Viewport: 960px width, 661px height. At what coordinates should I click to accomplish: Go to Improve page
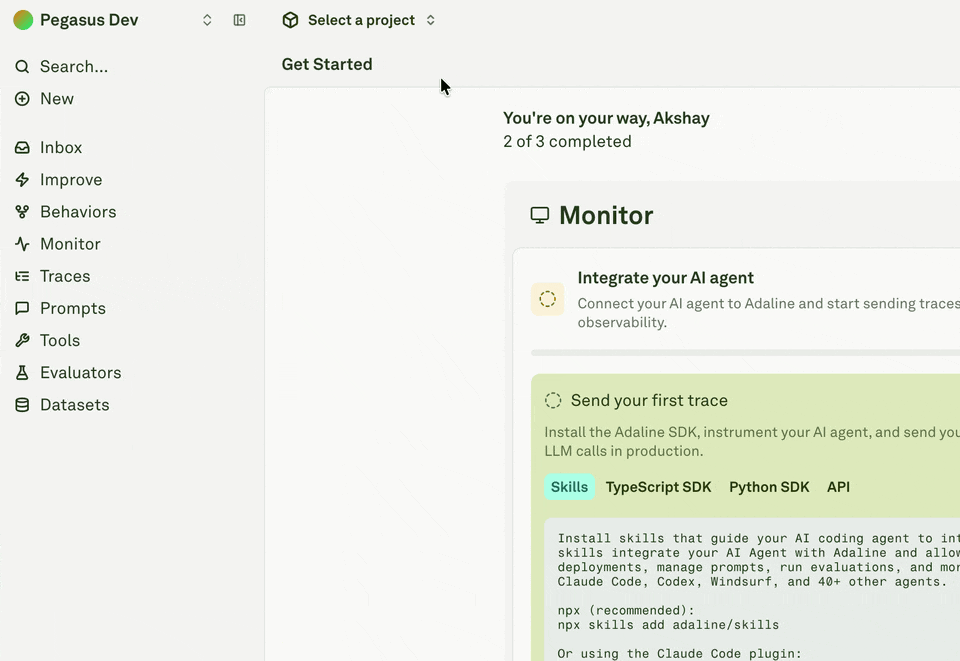pyautogui.click(x=71, y=180)
